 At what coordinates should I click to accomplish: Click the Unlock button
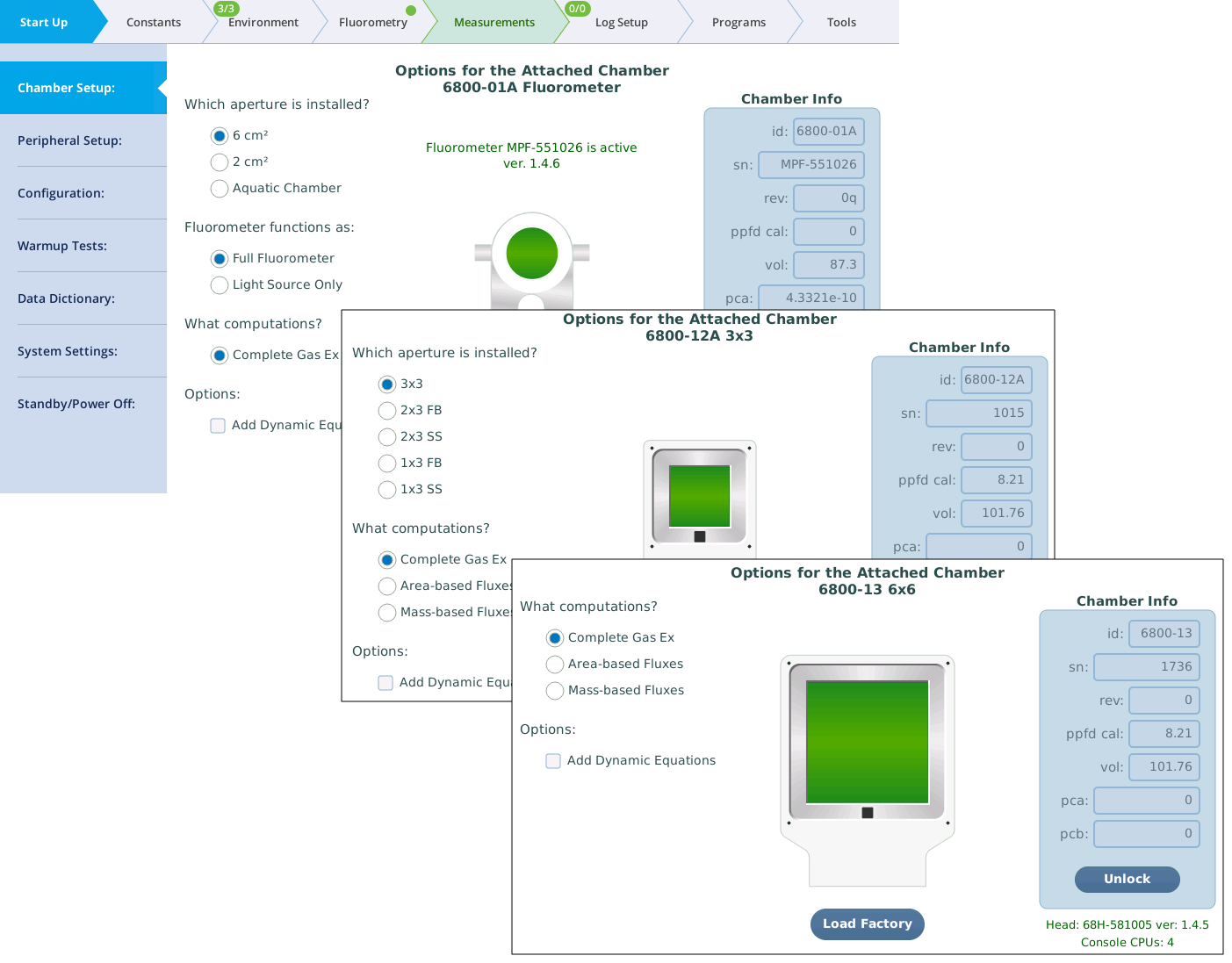(x=1128, y=880)
